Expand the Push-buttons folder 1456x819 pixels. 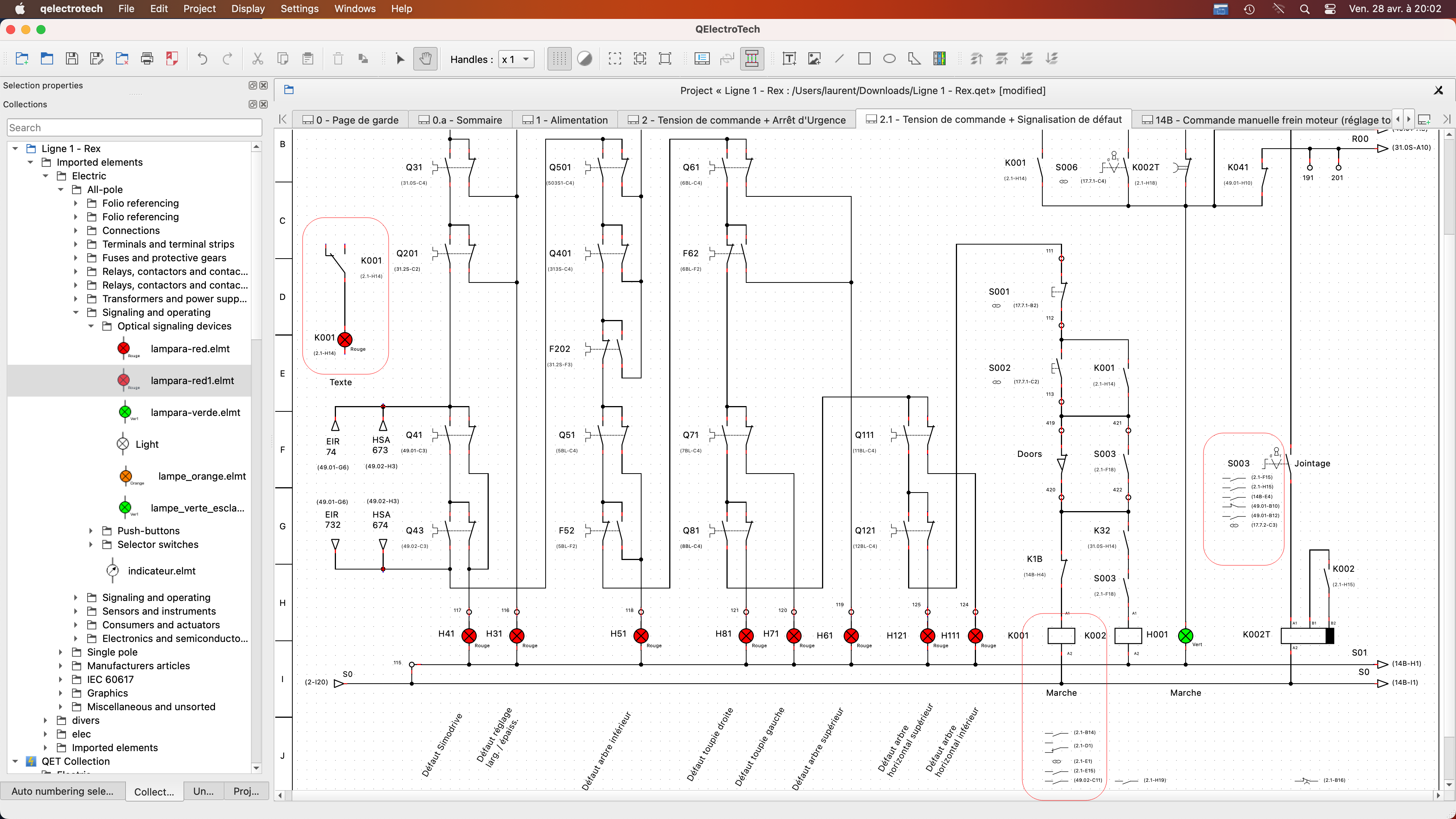coord(91,531)
